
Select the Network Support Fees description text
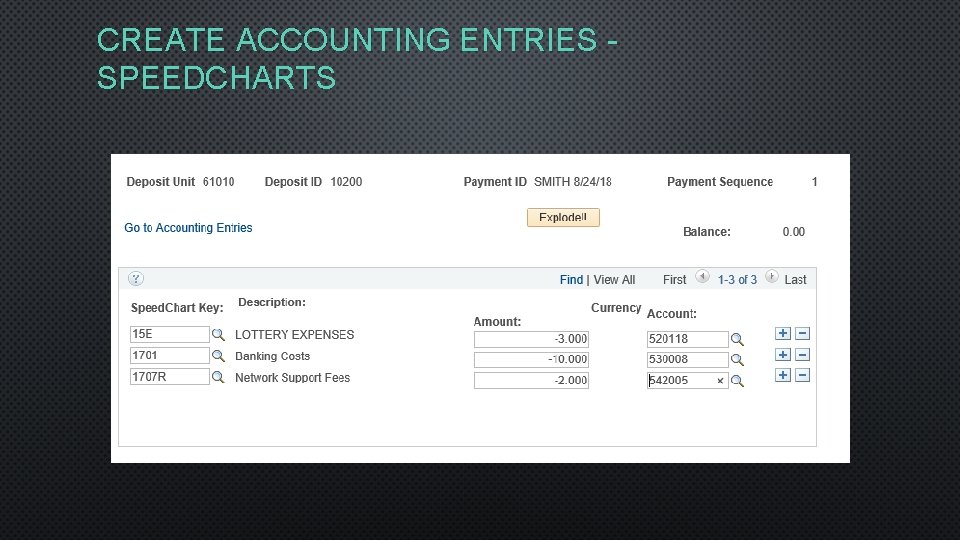pos(293,378)
